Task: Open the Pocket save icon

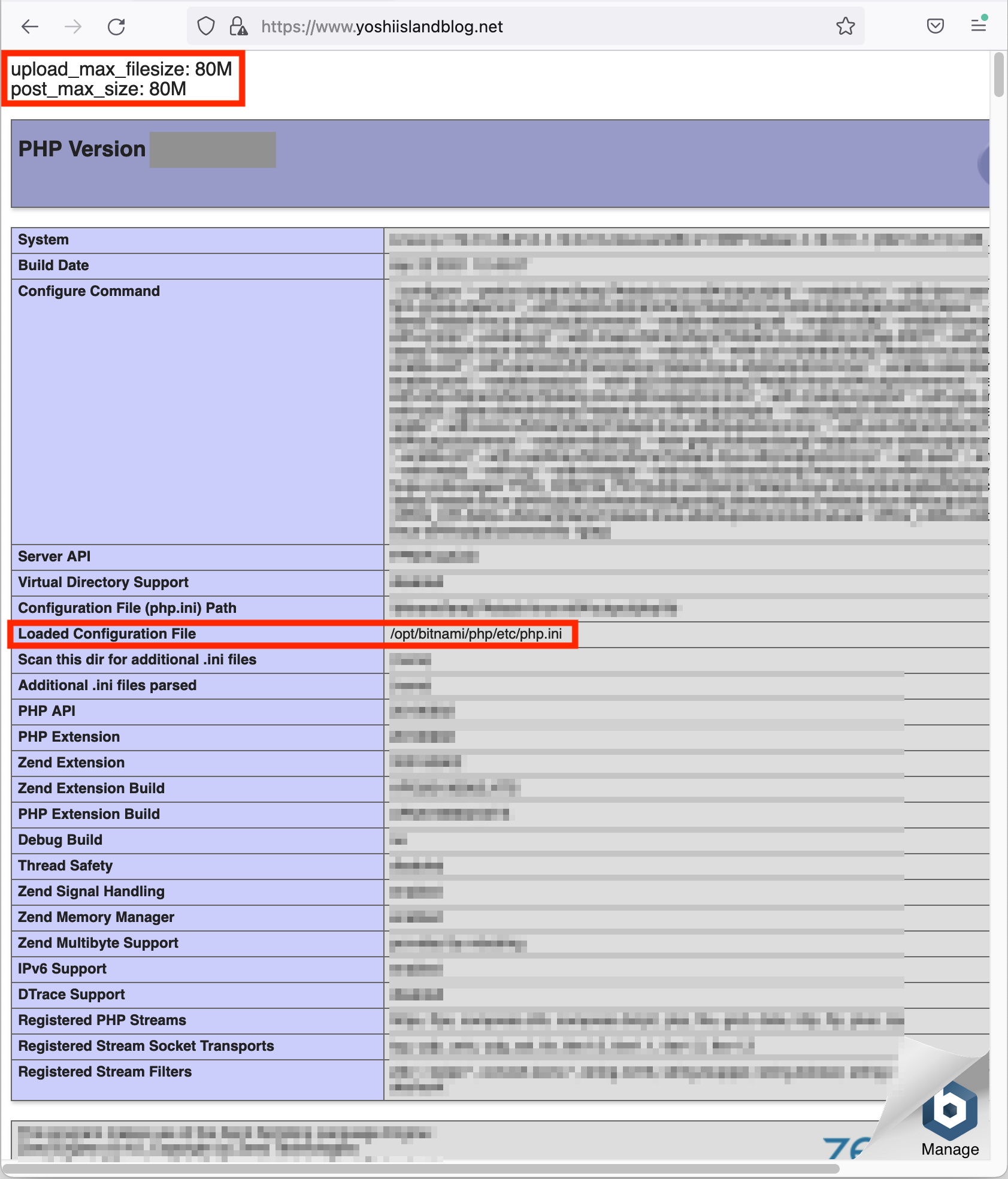Action: pos(936,26)
